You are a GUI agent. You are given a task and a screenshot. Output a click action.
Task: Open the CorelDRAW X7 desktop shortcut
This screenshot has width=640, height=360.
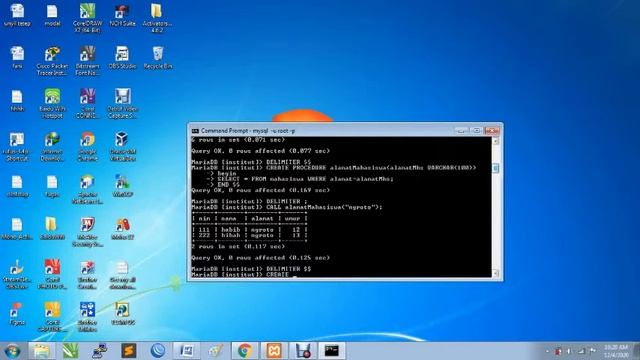[x=87, y=17]
